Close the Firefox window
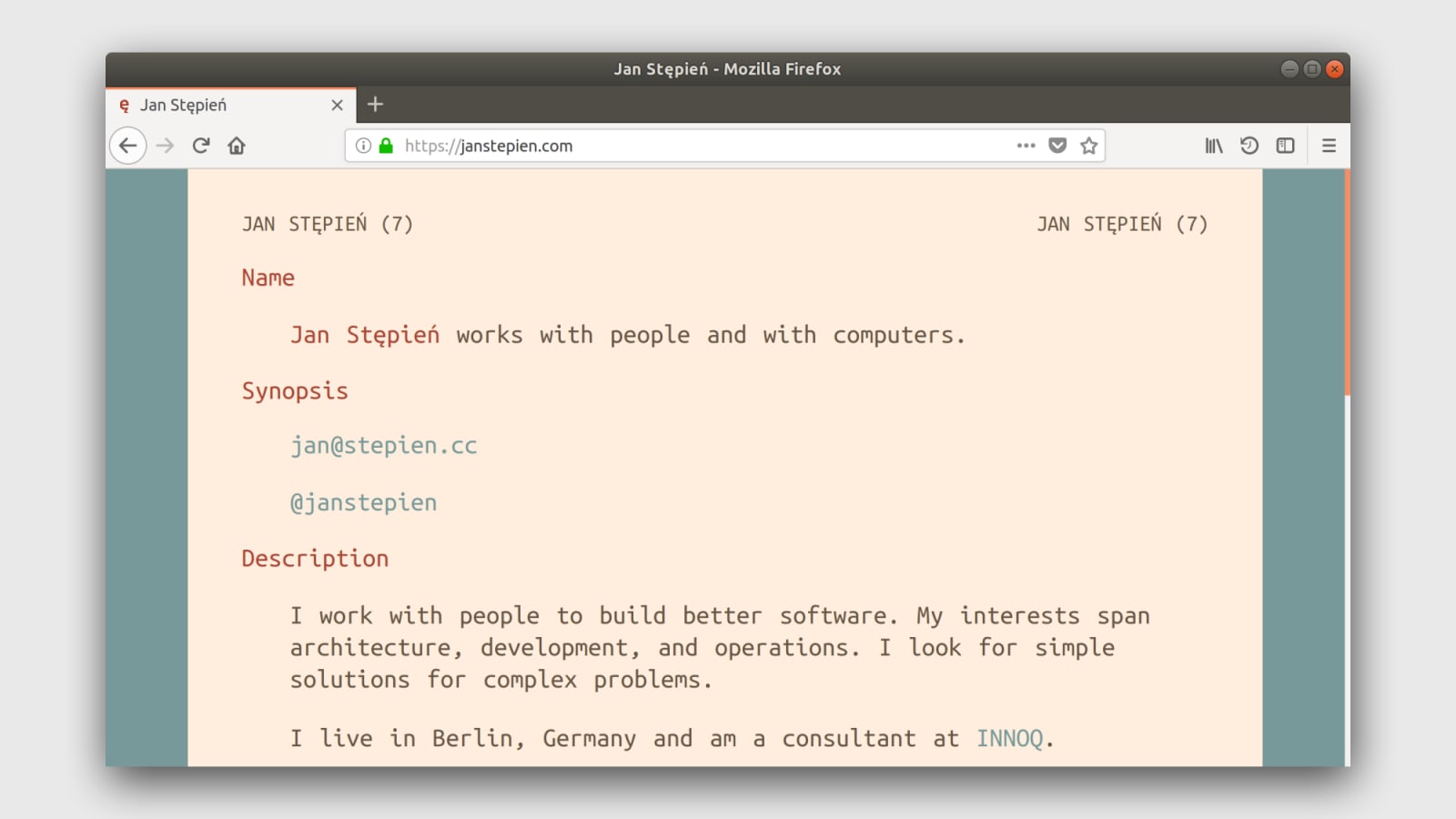Screen dimensions: 1456x819 [1335, 69]
